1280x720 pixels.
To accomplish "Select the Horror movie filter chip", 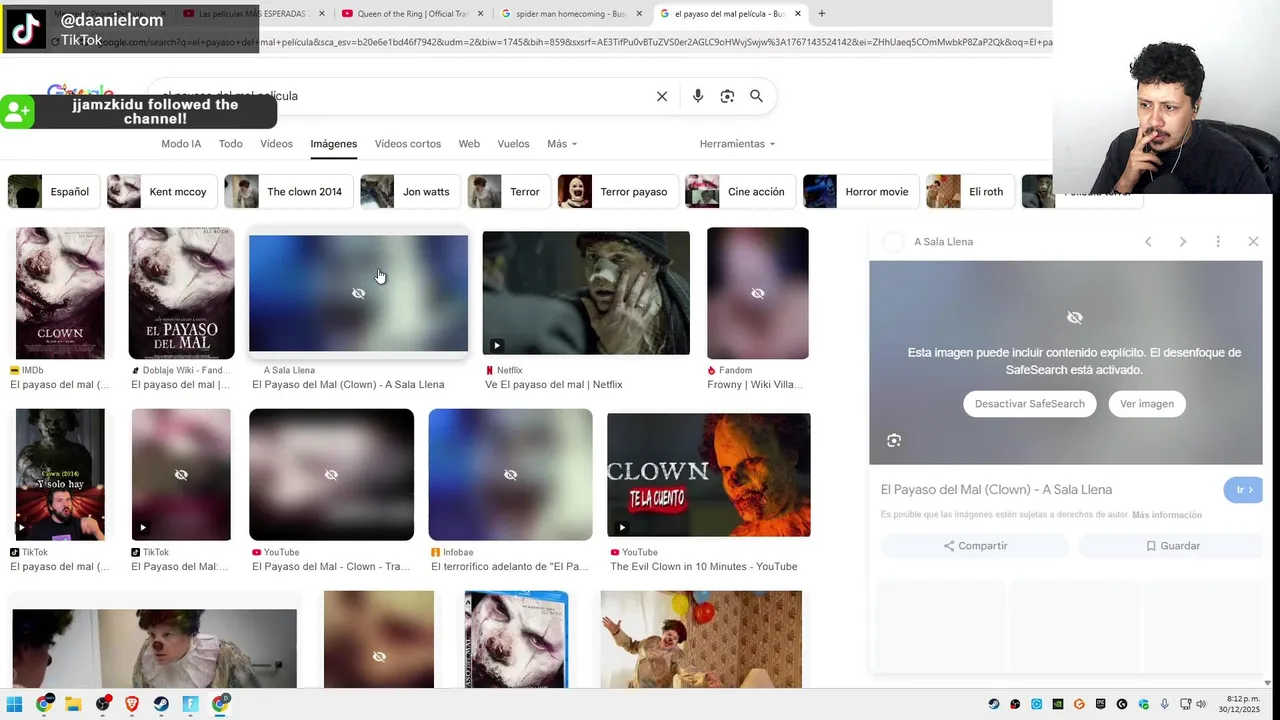I will point(862,192).
